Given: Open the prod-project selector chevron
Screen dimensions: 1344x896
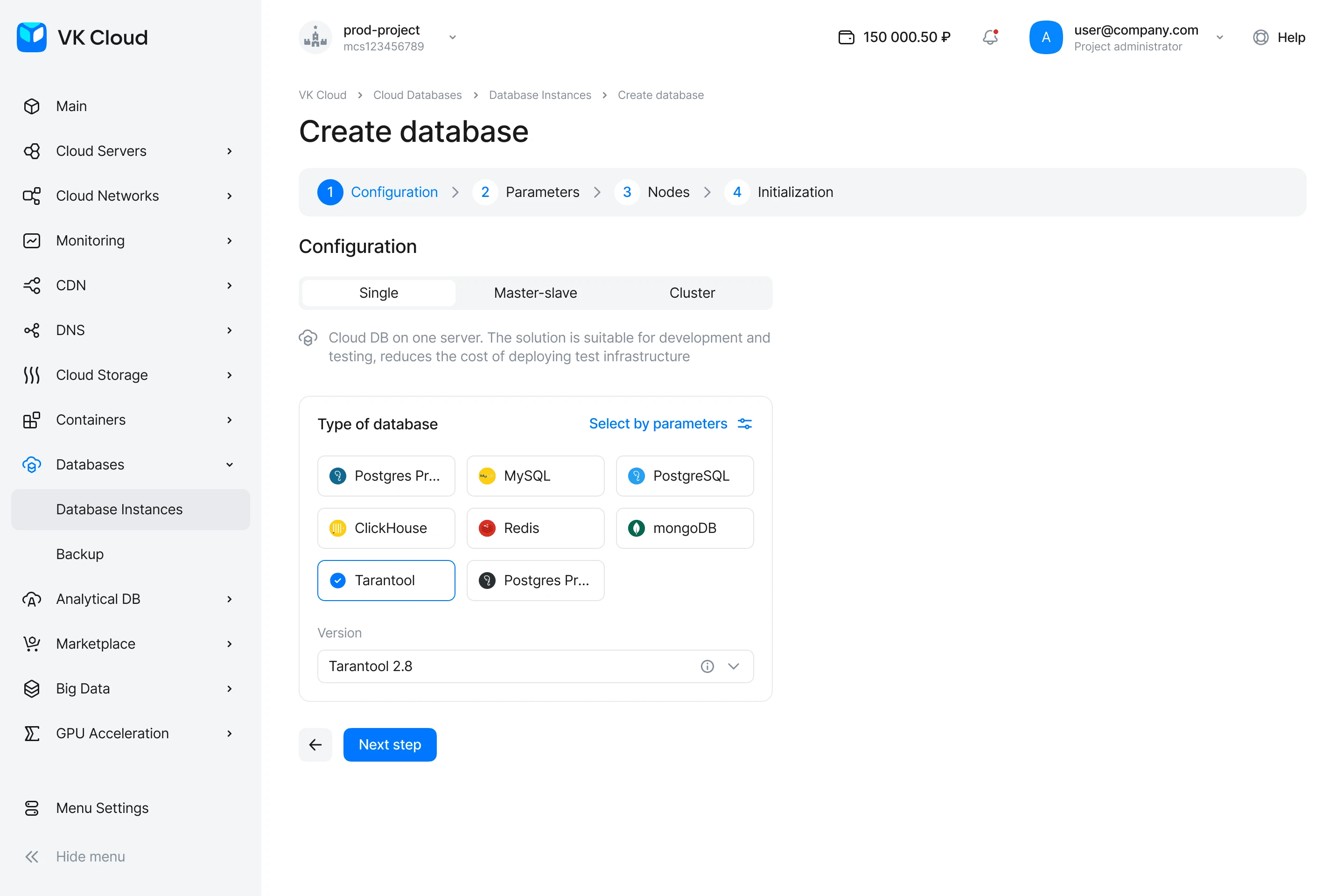Looking at the screenshot, I should pos(453,37).
